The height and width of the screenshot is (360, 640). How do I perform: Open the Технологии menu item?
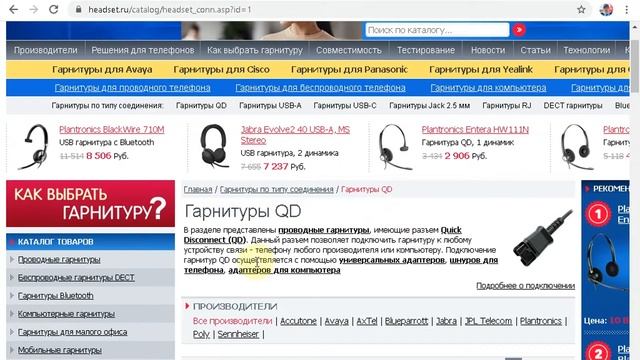click(x=587, y=50)
